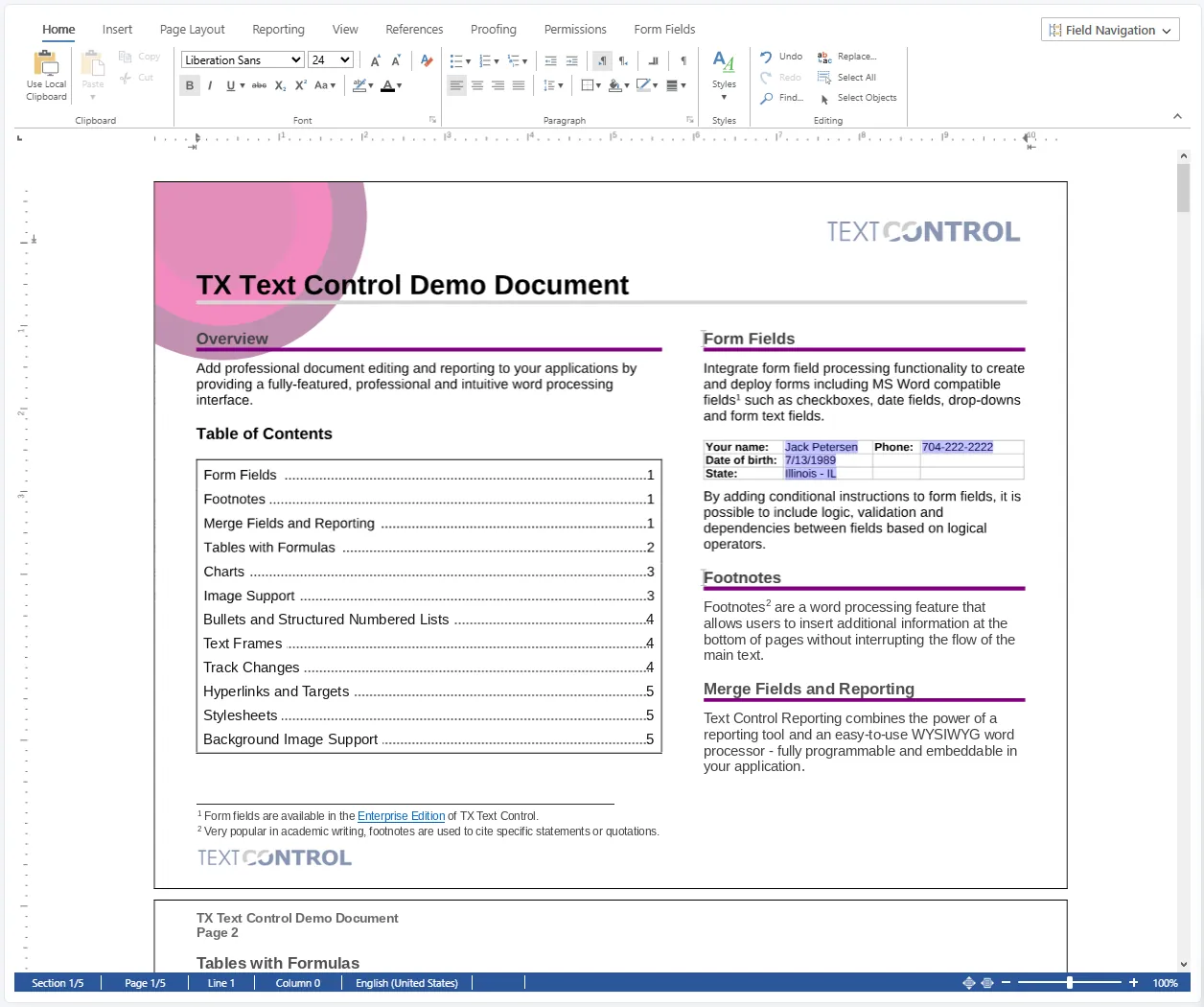Open the Paragraph dialog launcher
Image resolution: width=1204 pixels, height=1007 pixels.
690,120
